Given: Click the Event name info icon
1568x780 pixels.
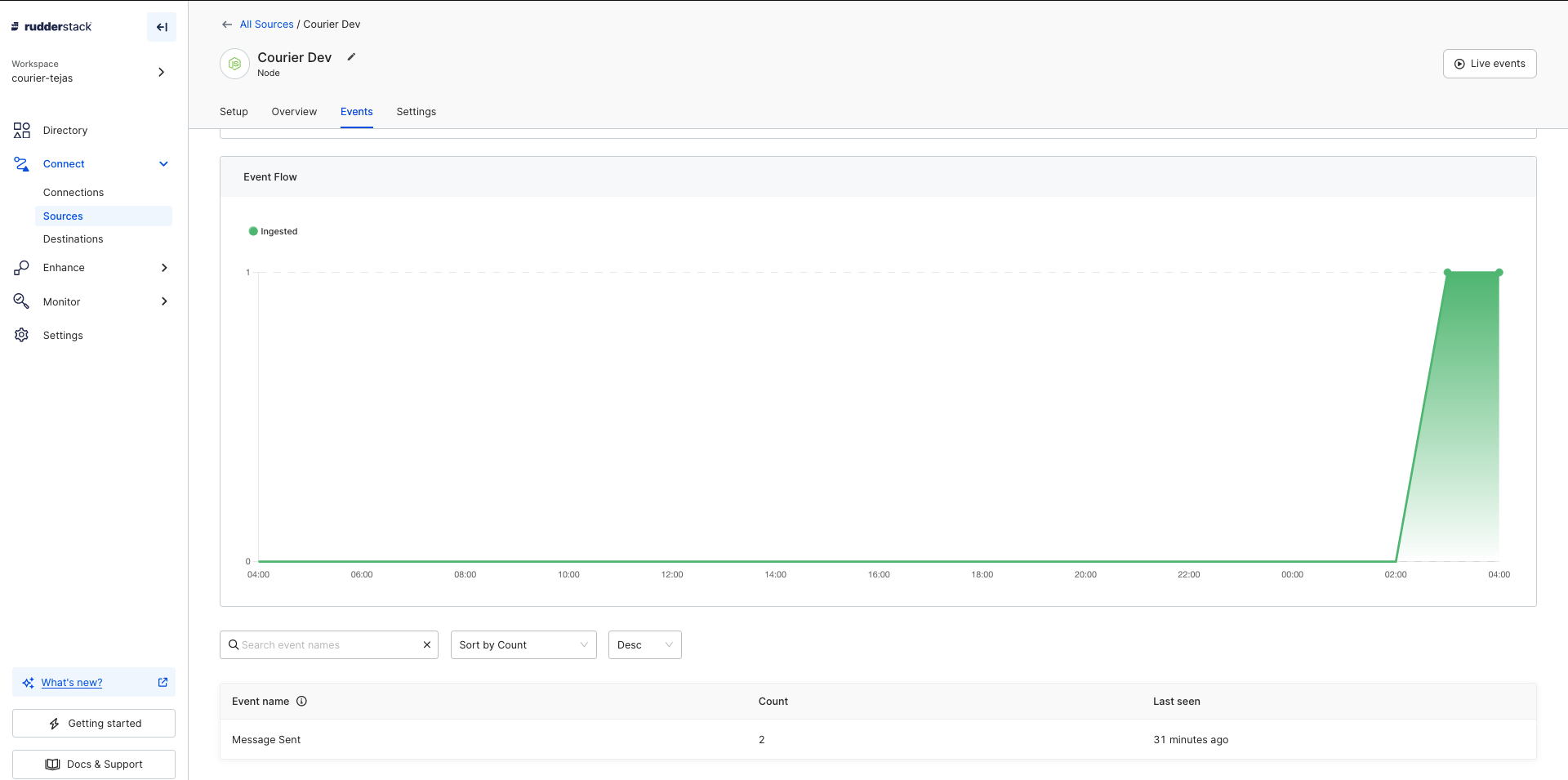Looking at the screenshot, I should (x=301, y=702).
